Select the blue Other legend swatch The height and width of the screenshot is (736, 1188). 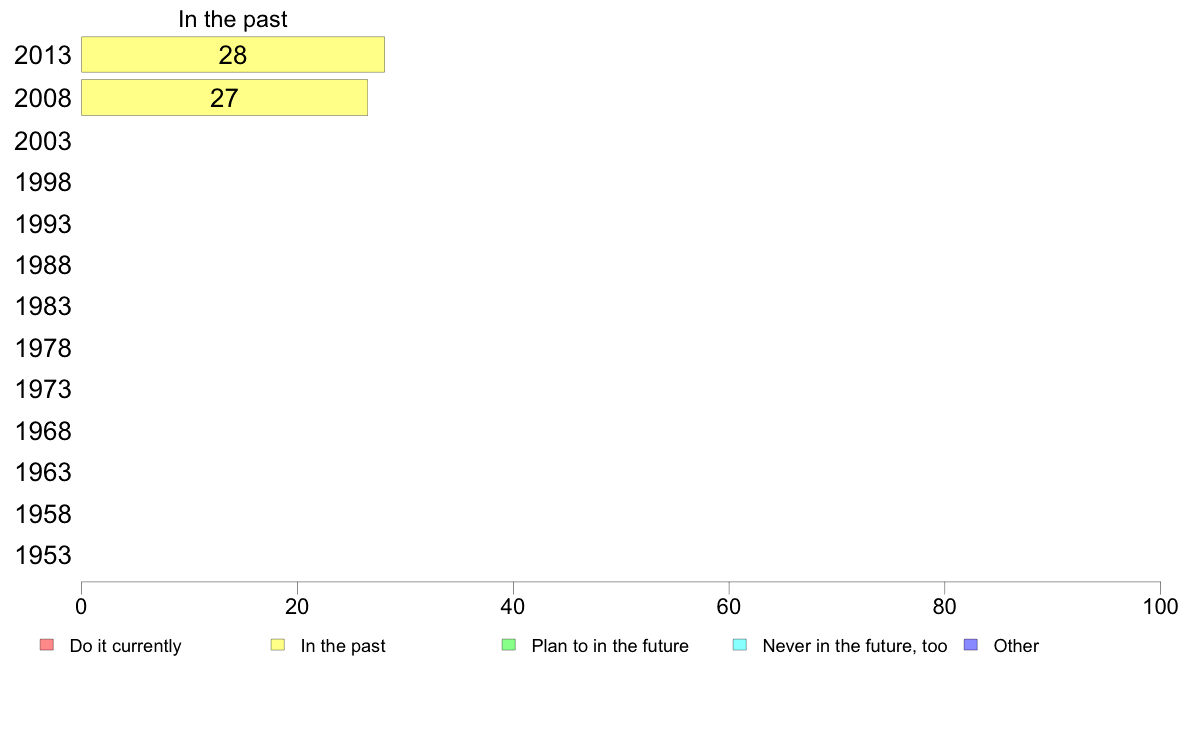[x=971, y=645]
